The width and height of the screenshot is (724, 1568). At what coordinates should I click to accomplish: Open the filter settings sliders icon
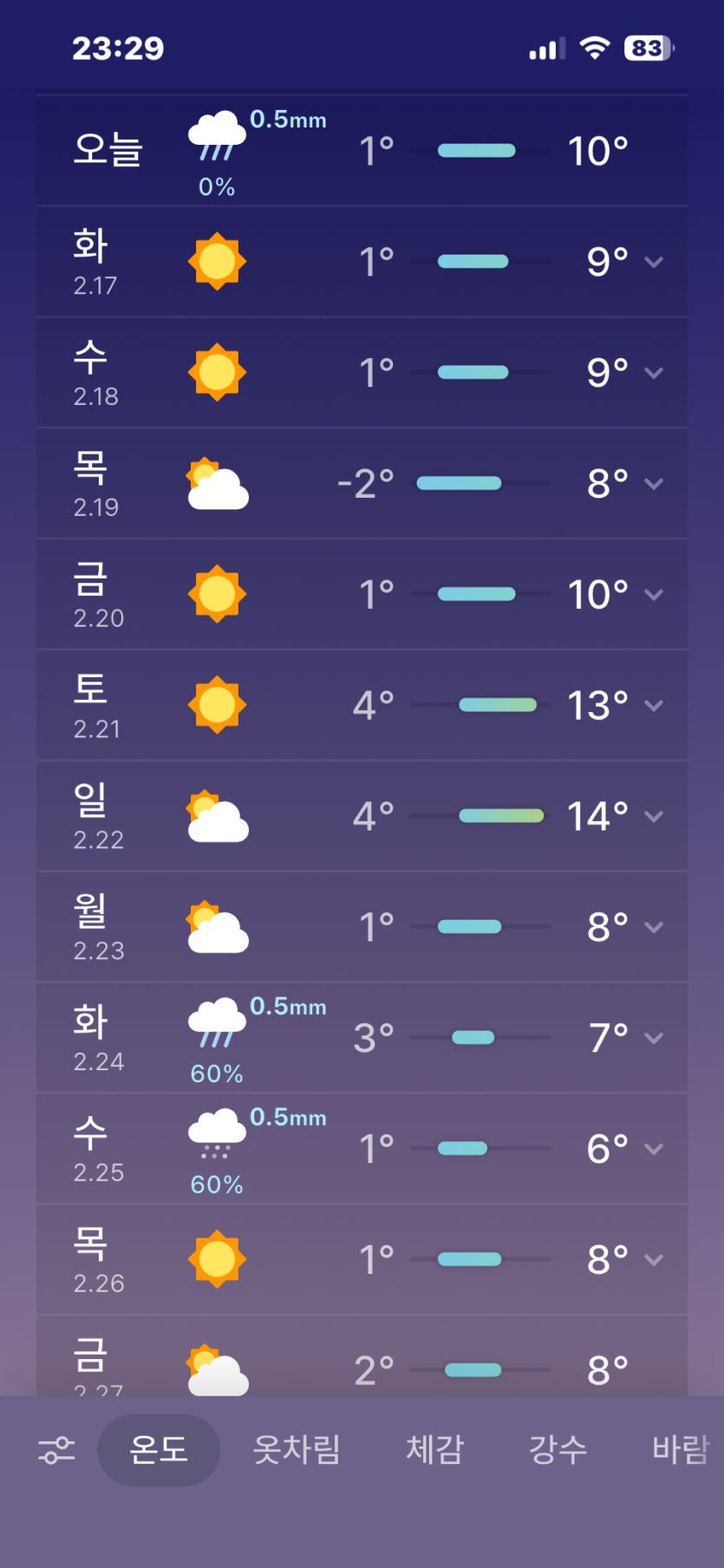[56, 1449]
